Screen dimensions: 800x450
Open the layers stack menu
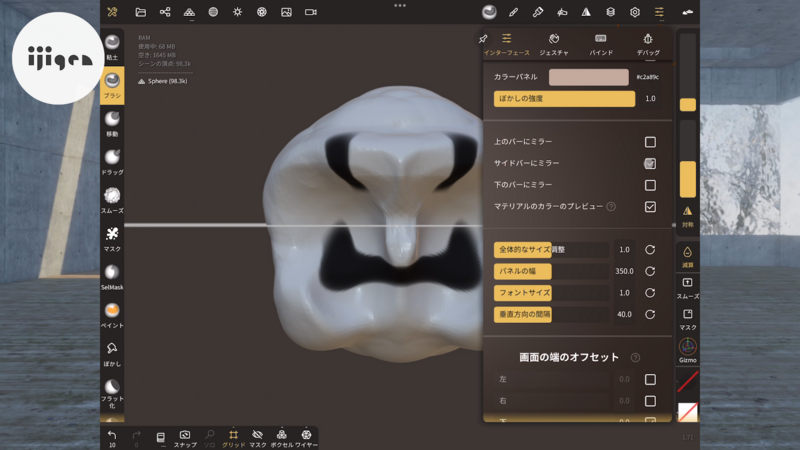[611, 12]
